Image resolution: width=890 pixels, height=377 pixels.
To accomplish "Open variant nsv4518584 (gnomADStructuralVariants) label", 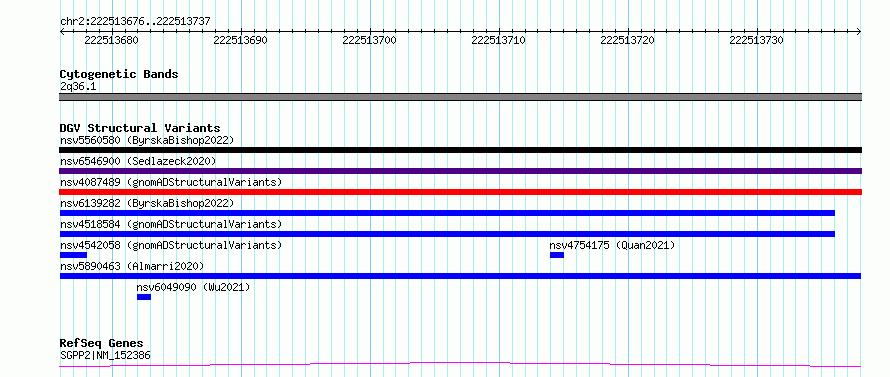I will (171, 224).
